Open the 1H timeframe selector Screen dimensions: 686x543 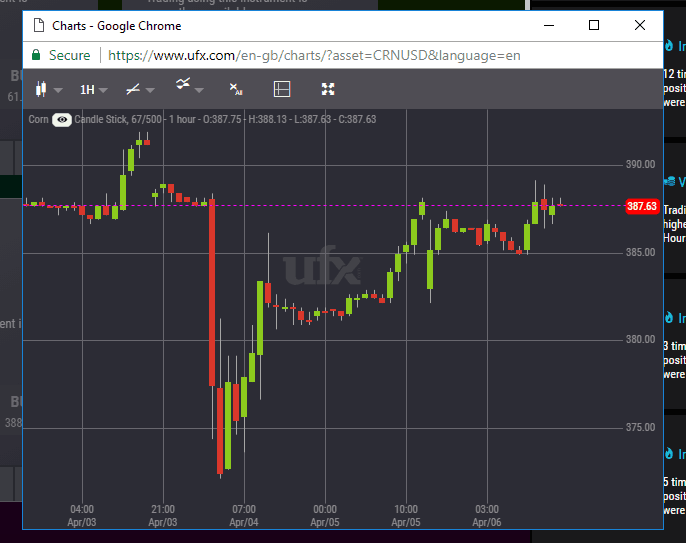pos(93,90)
